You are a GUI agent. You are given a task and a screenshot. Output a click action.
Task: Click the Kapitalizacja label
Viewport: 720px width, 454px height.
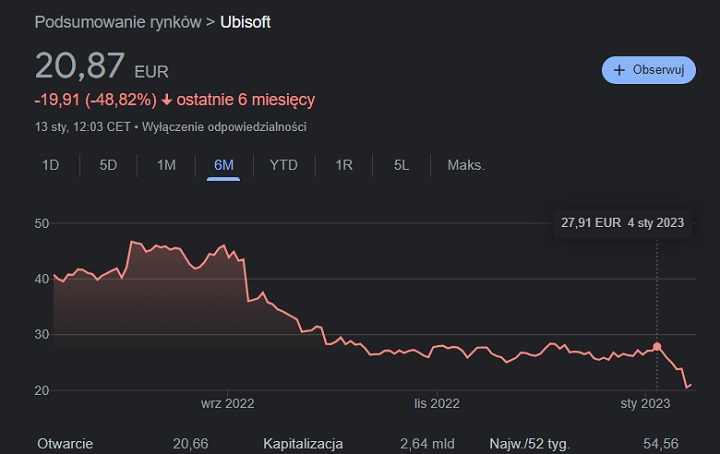point(303,444)
